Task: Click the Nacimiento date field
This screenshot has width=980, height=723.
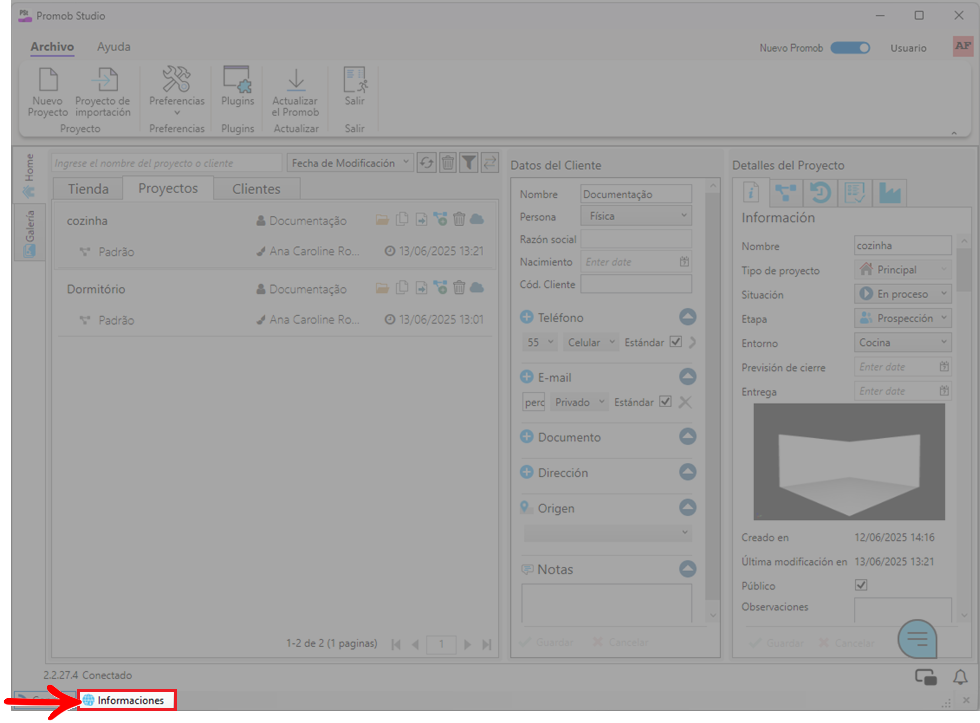Action: tap(636, 262)
